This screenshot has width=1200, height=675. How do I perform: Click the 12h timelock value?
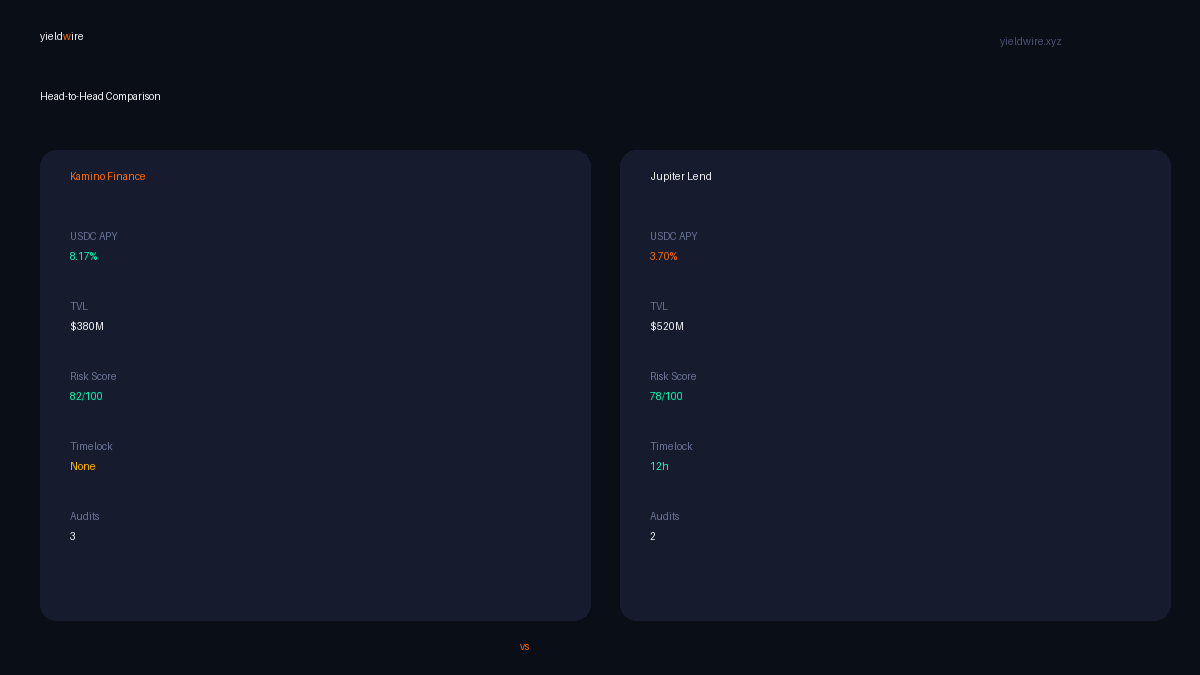tap(659, 466)
